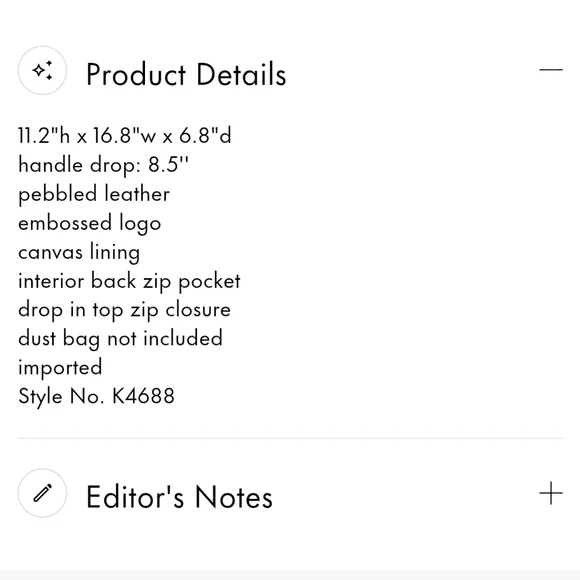Select the Style No. K4688 text
The width and height of the screenshot is (580, 580).
[x=96, y=396]
